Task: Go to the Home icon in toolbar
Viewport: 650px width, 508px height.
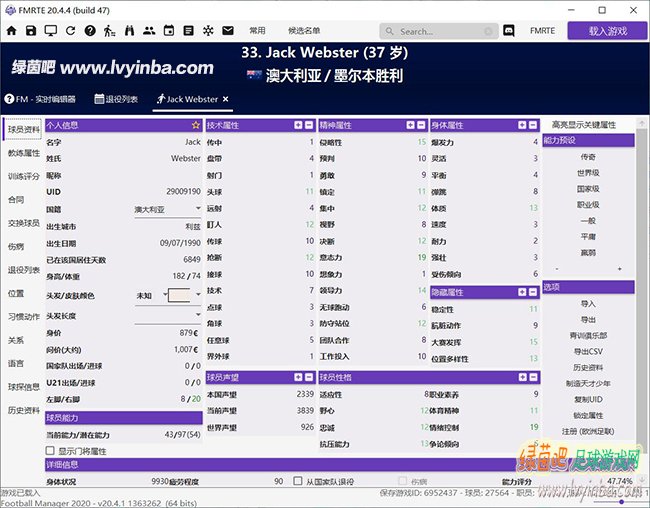Action: [x=12, y=31]
